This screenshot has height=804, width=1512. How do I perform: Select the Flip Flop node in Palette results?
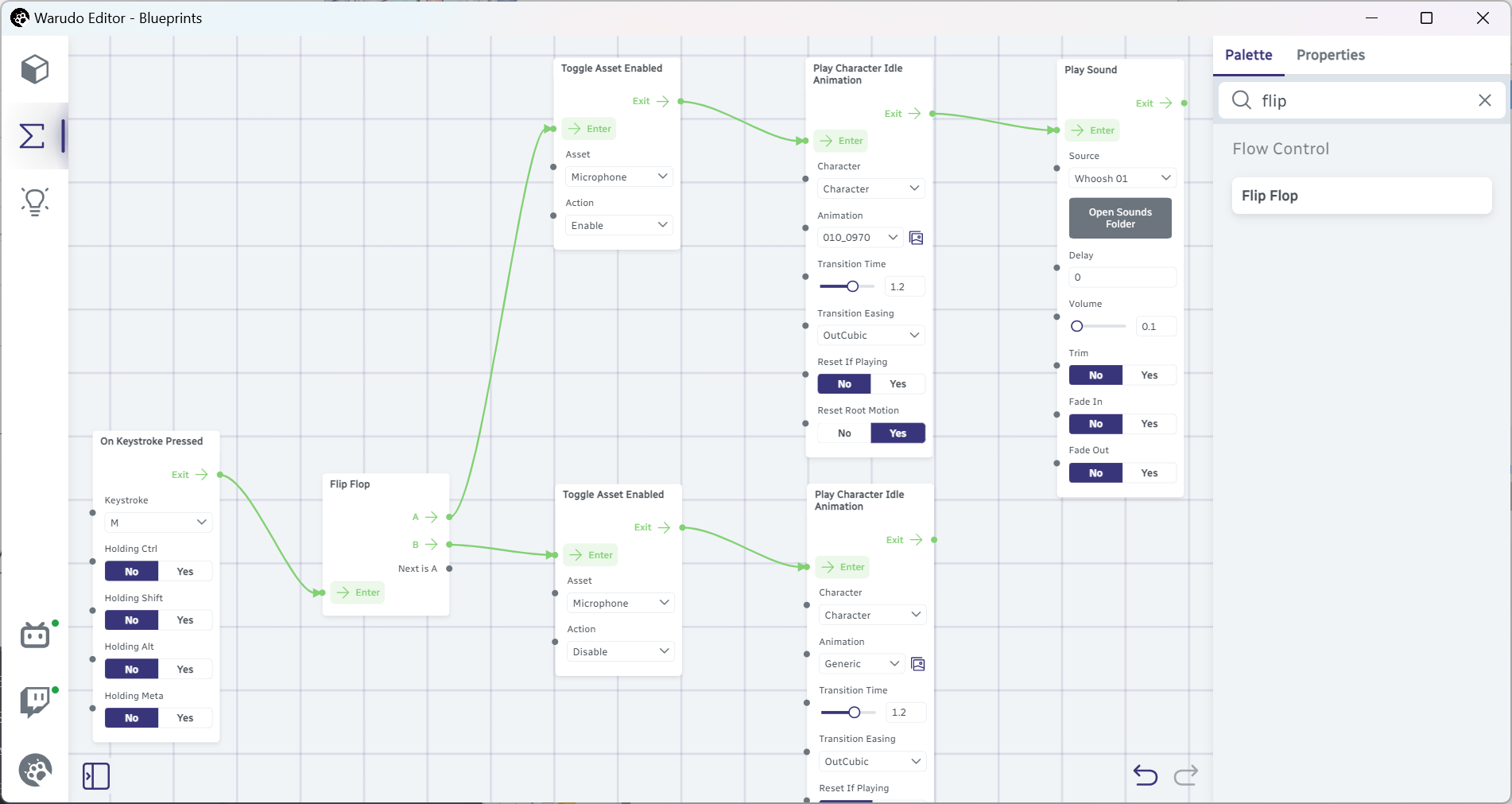[x=1361, y=196]
